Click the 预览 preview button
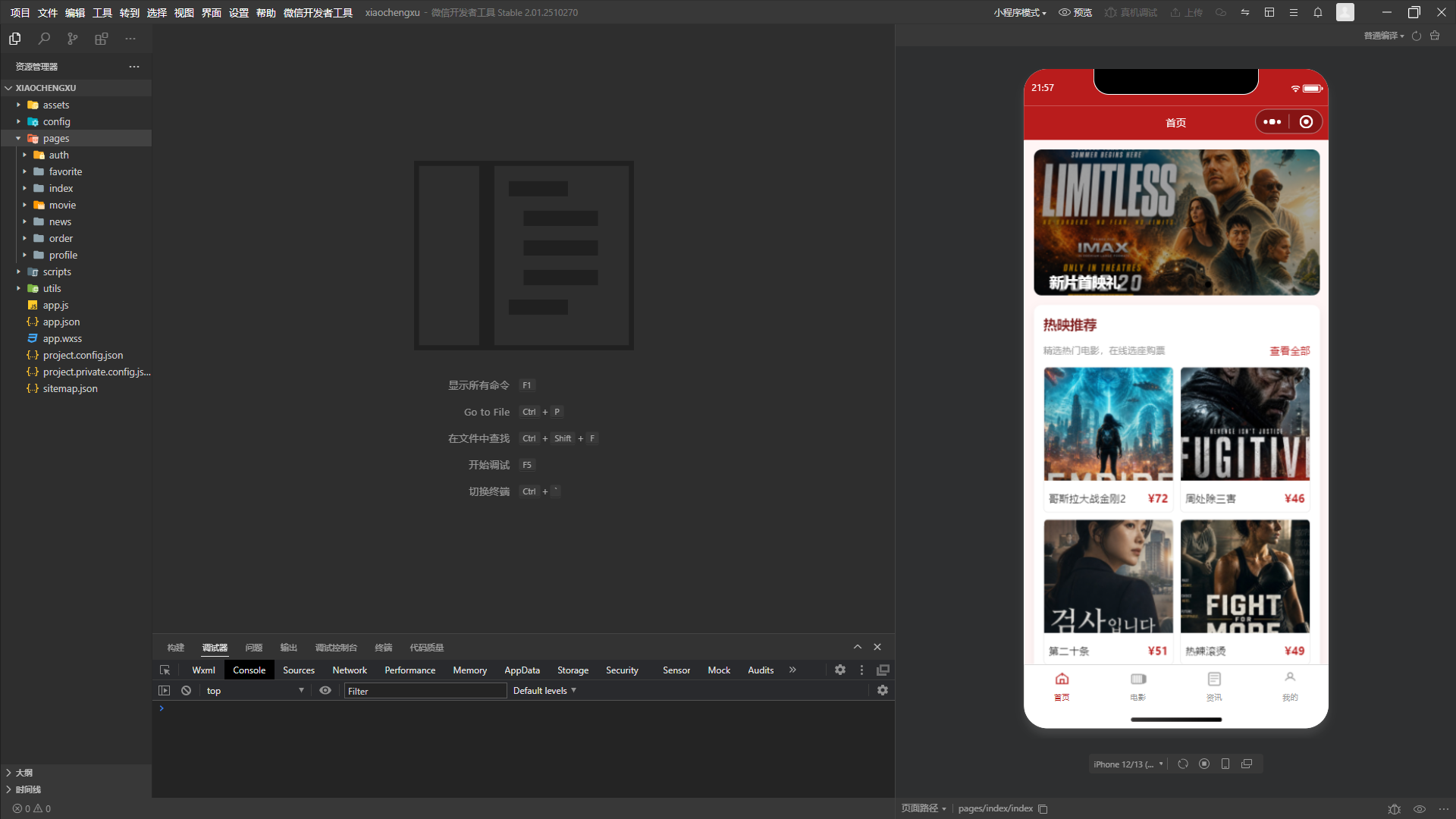Screen dimensions: 1456x819 pos(1075,13)
